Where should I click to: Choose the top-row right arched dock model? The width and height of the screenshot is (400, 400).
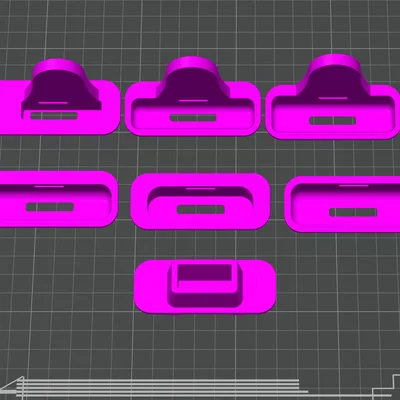point(333,97)
